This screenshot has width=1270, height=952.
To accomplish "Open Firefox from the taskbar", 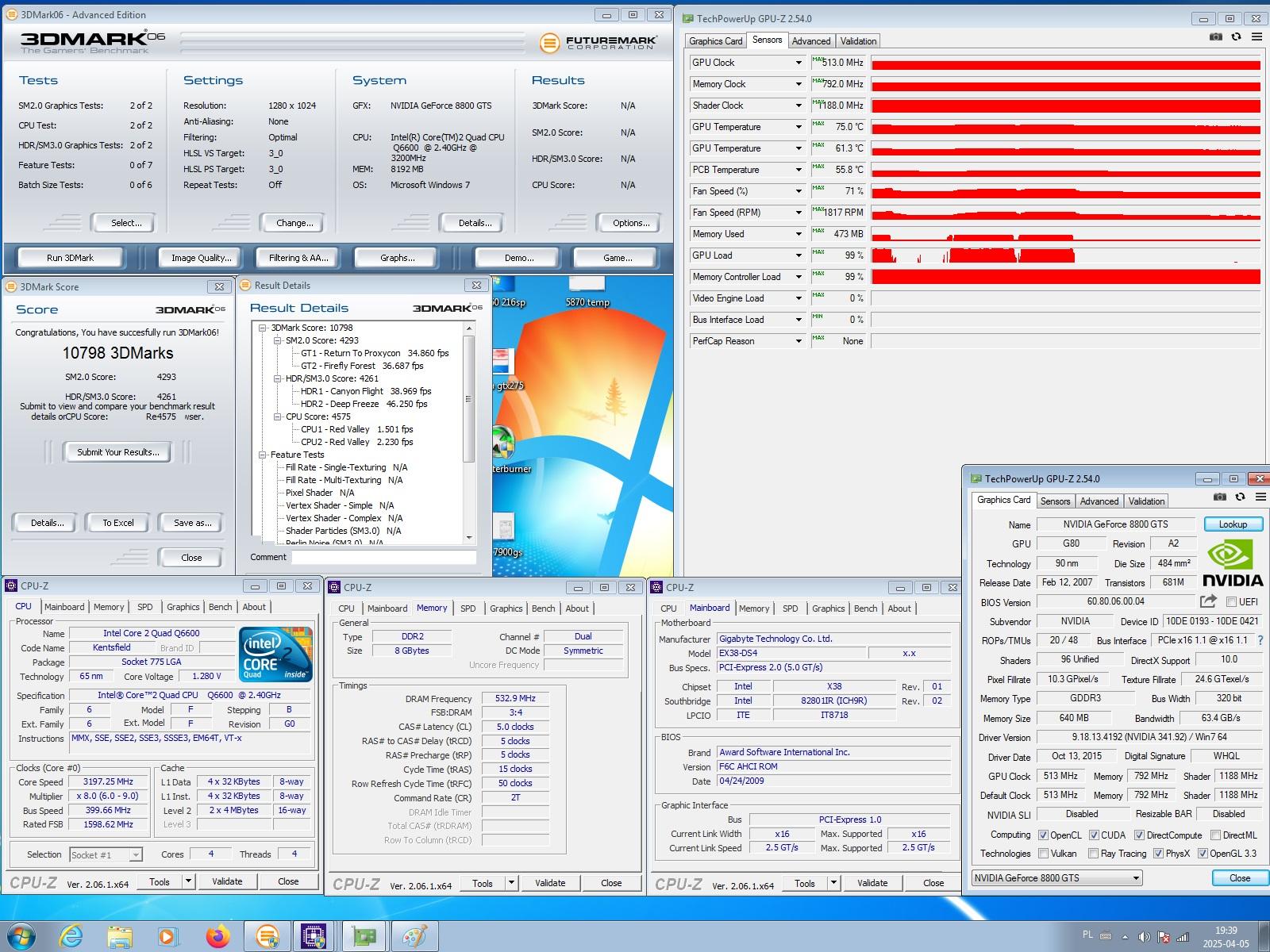I will (x=217, y=936).
